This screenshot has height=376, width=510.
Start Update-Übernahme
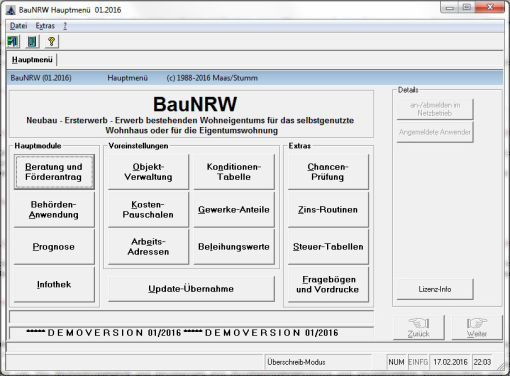(x=191, y=289)
